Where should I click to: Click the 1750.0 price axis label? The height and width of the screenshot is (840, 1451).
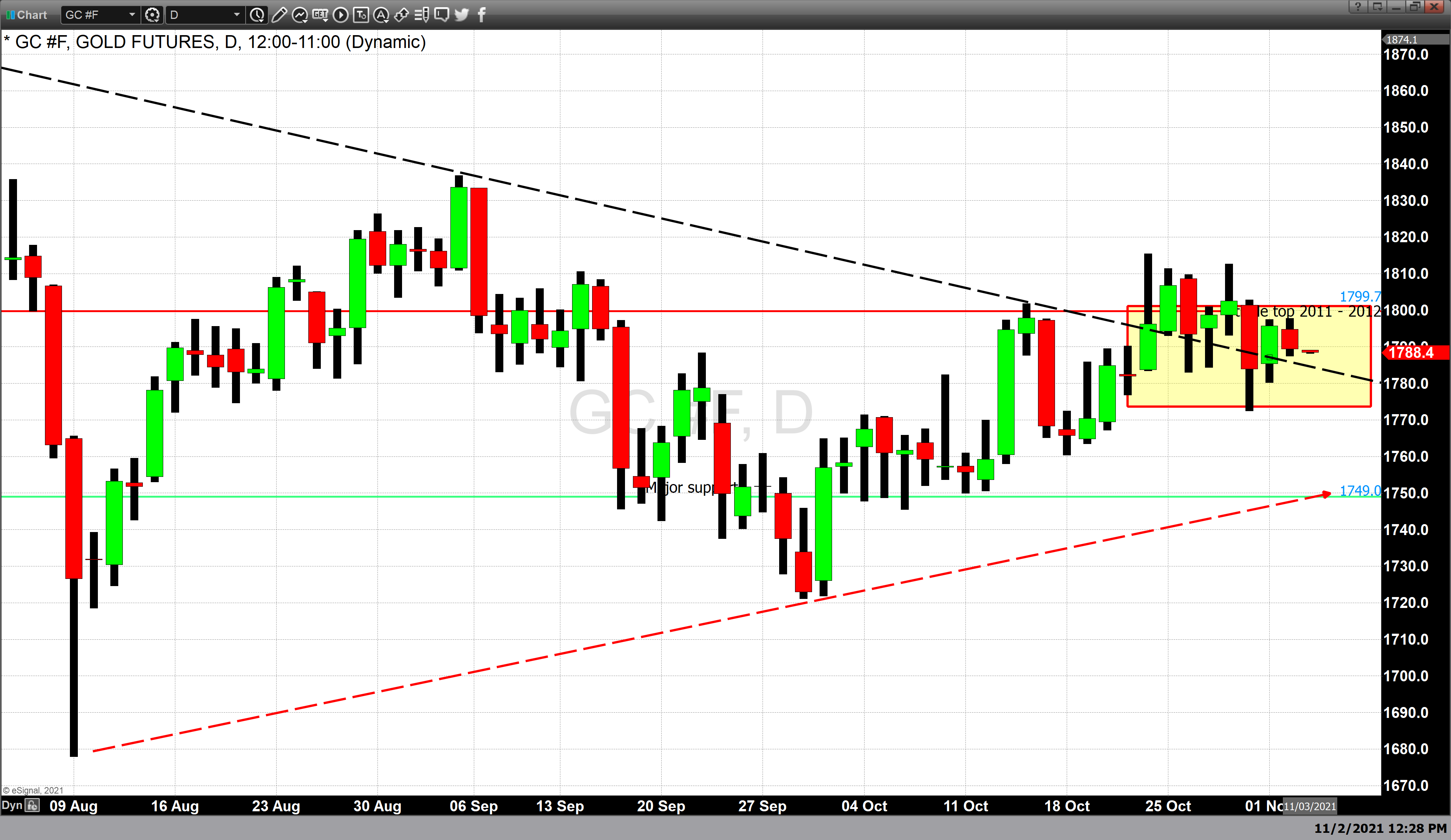click(x=1406, y=493)
